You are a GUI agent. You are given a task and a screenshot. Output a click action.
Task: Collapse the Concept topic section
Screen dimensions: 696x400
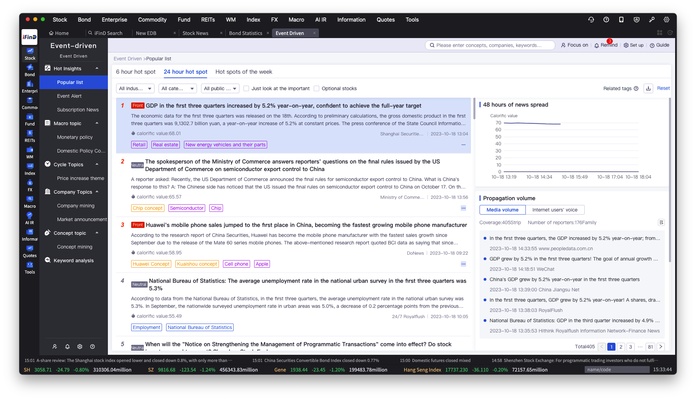[97, 233]
